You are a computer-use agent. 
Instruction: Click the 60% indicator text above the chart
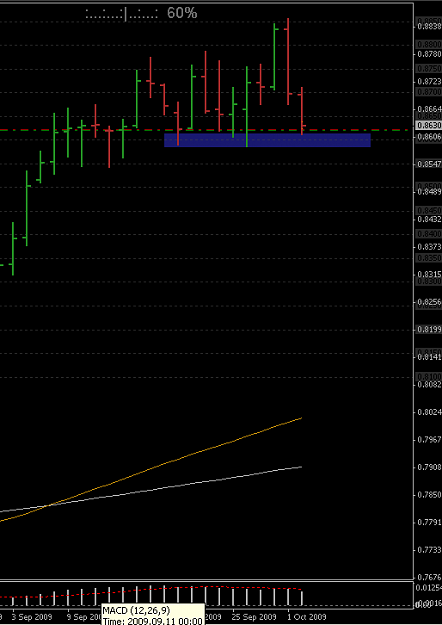point(182,13)
